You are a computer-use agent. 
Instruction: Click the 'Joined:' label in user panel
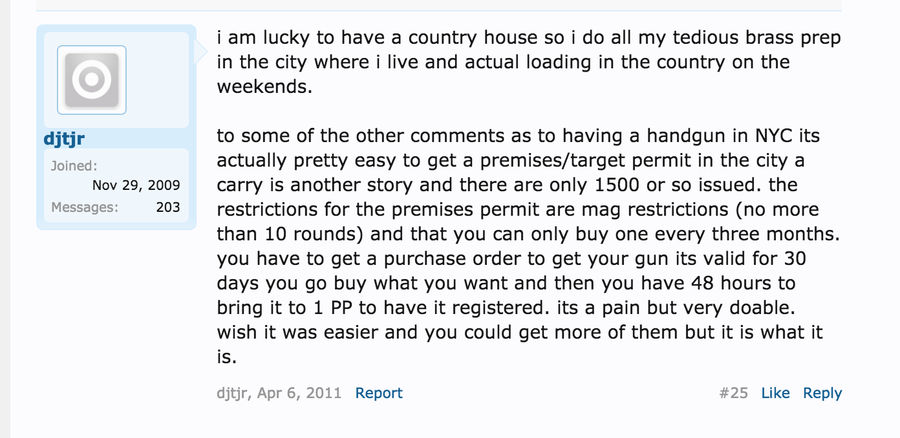[x=74, y=166]
